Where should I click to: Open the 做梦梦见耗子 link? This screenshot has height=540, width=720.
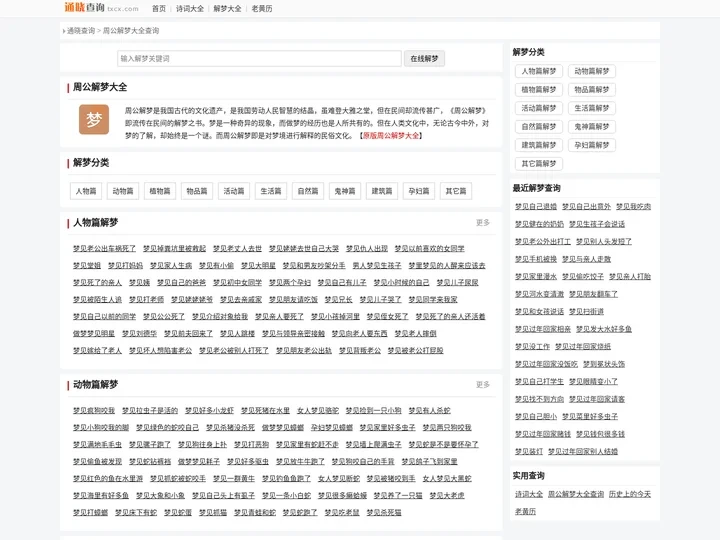199,461
